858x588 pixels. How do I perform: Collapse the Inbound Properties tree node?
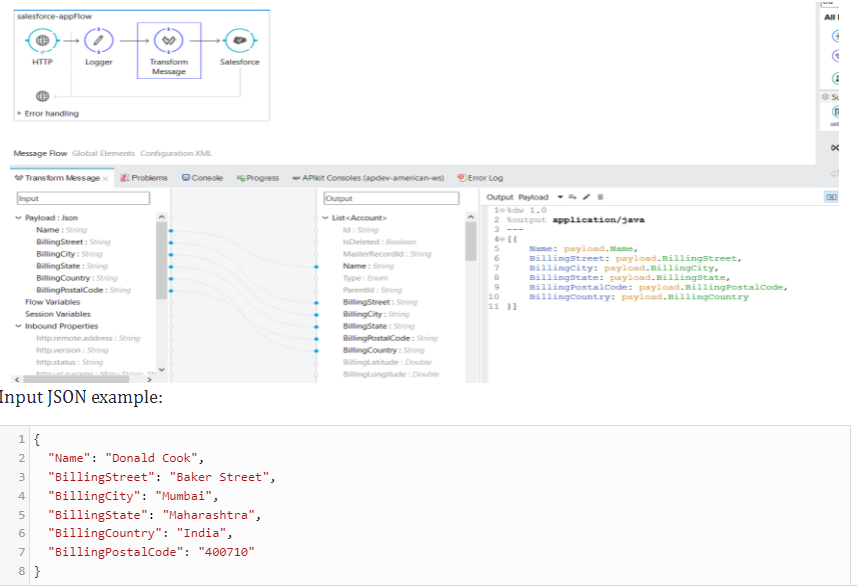click(18, 326)
